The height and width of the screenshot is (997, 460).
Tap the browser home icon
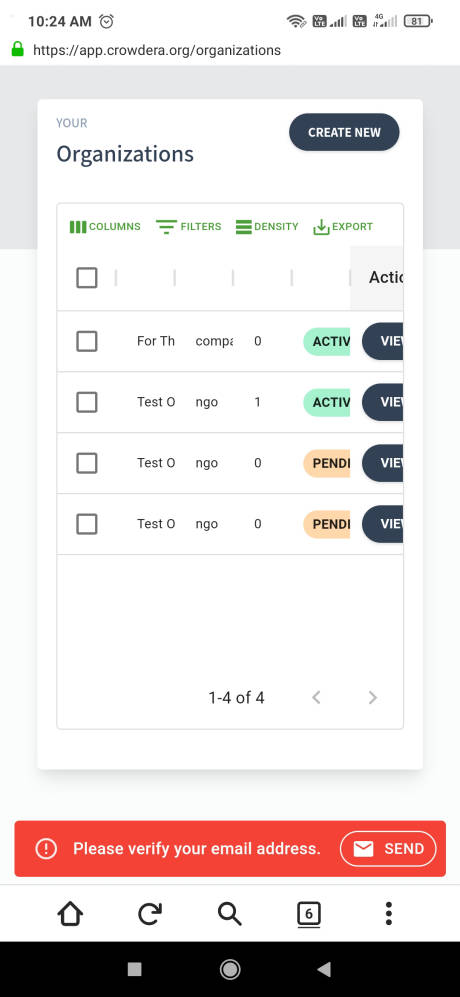[70, 914]
